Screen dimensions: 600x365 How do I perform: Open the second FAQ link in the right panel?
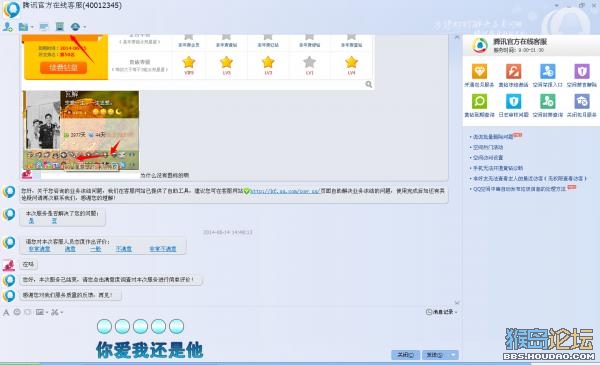click(488, 147)
